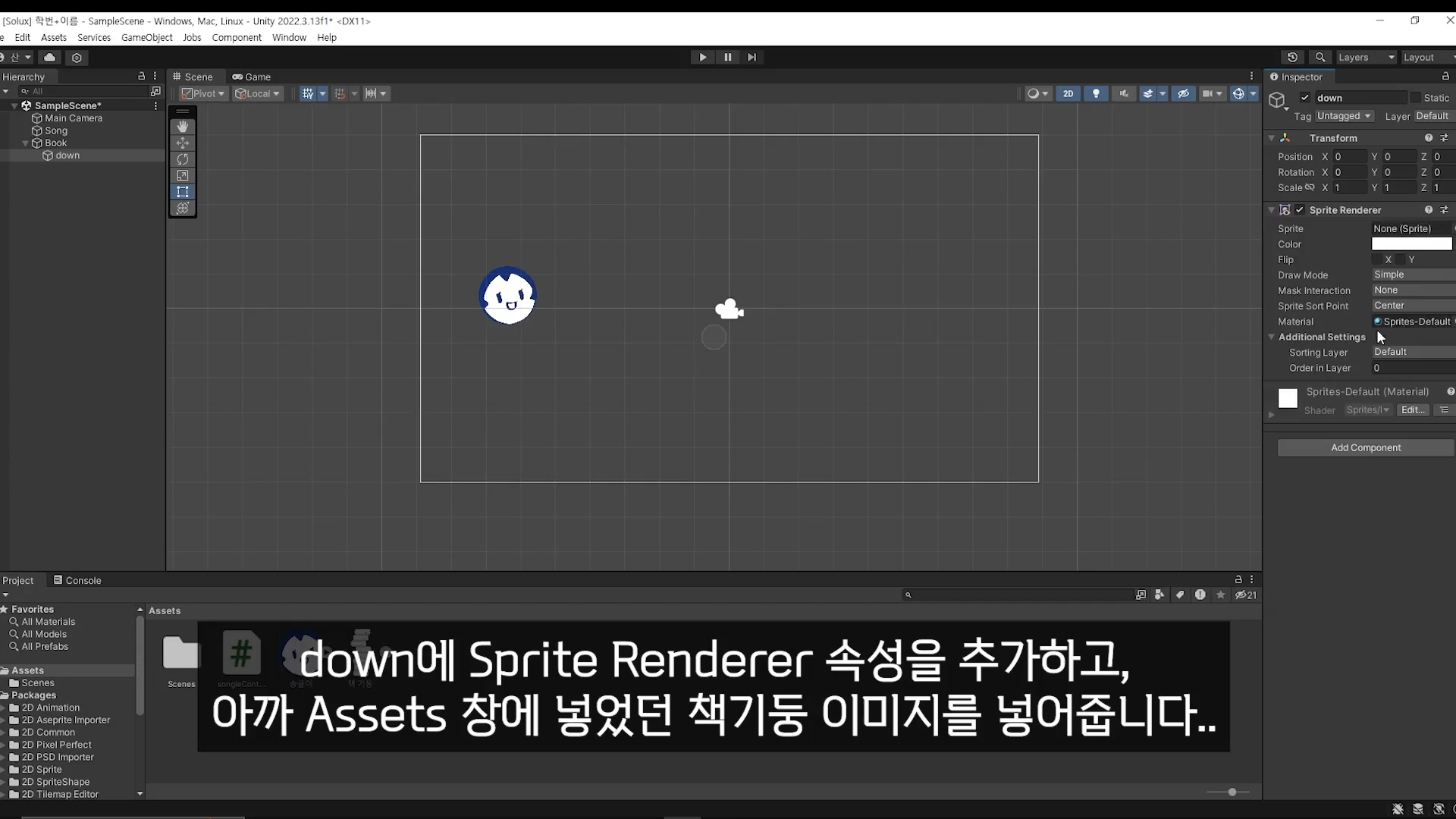Toggle the 2D view mode button
The height and width of the screenshot is (819, 1456).
click(x=1068, y=93)
